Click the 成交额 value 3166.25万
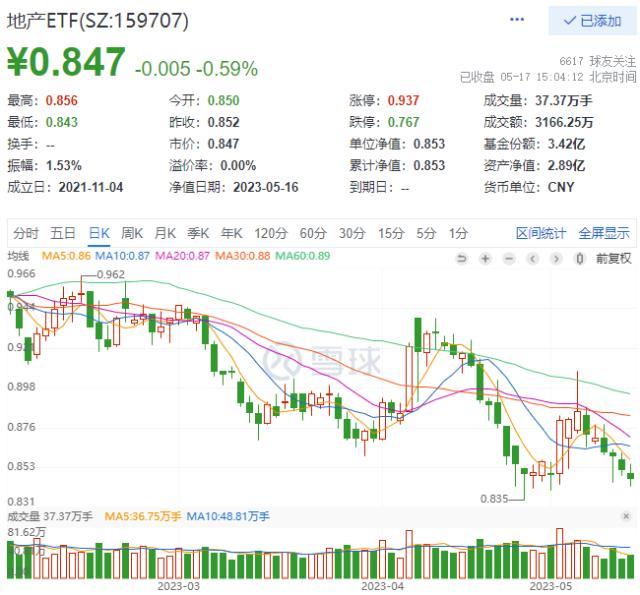Viewport: 640px width, 595px height. pos(564,122)
